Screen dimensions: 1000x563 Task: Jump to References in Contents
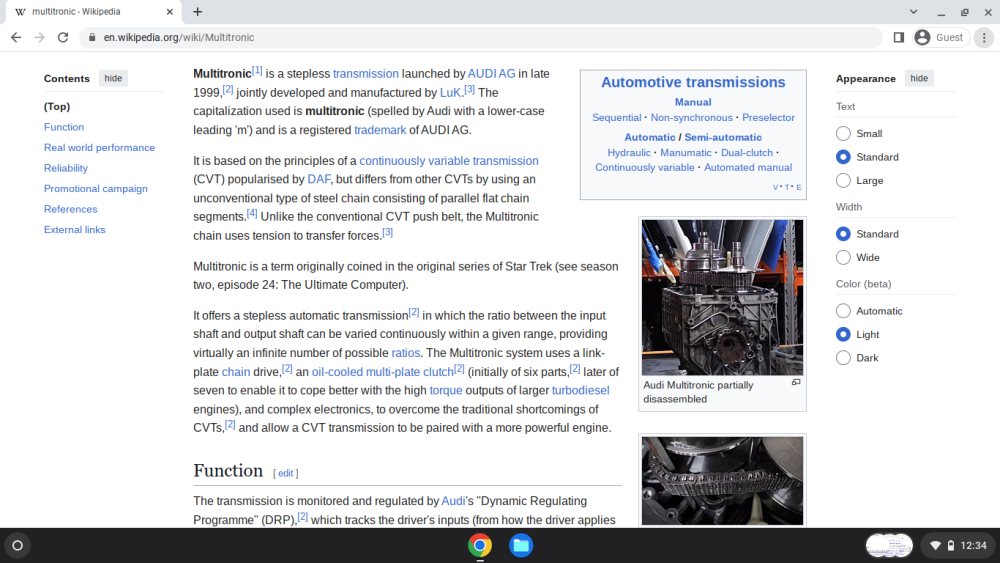pyautogui.click(x=71, y=209)
